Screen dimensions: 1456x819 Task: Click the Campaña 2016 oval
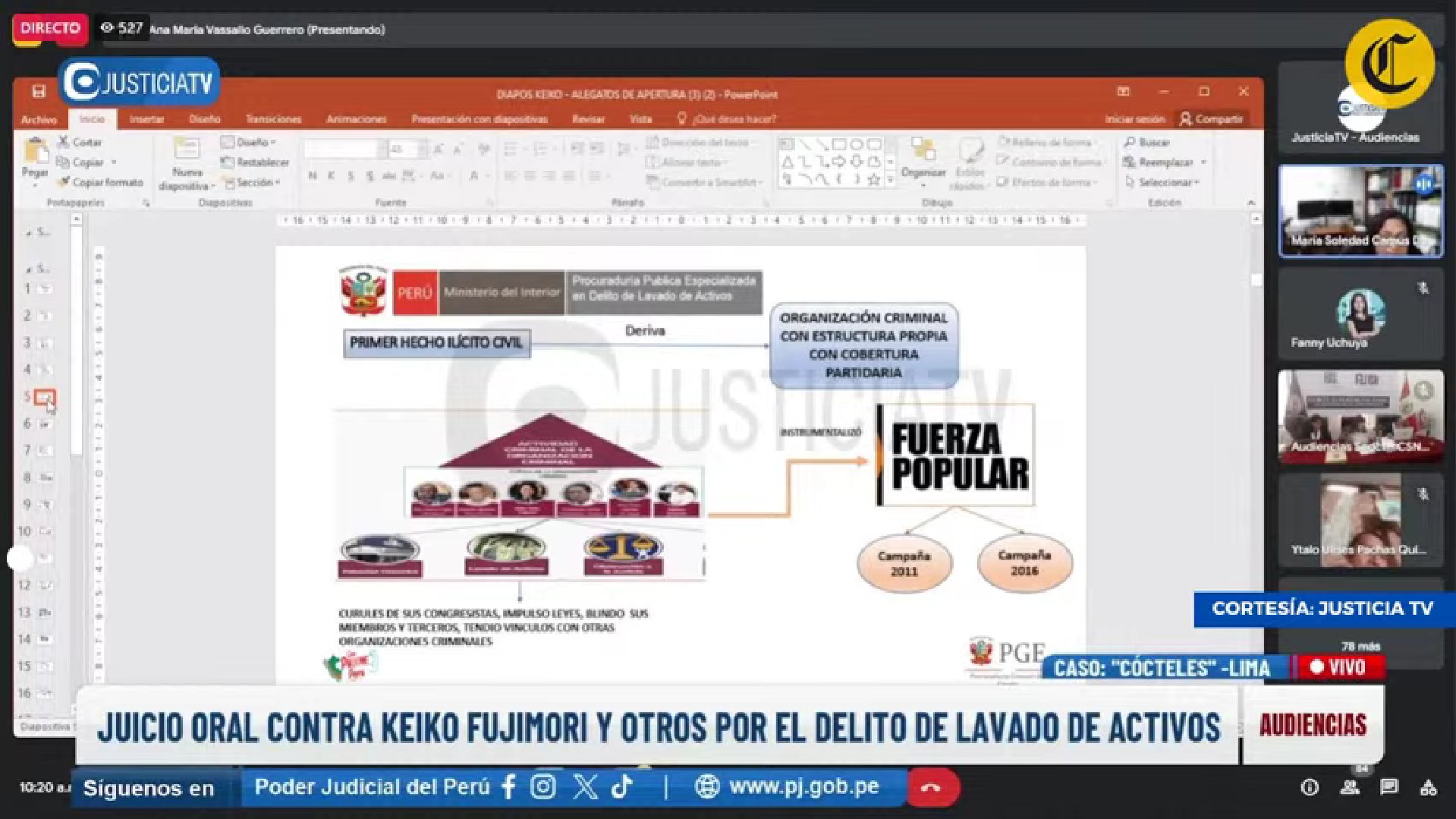tap(1024, 563)
